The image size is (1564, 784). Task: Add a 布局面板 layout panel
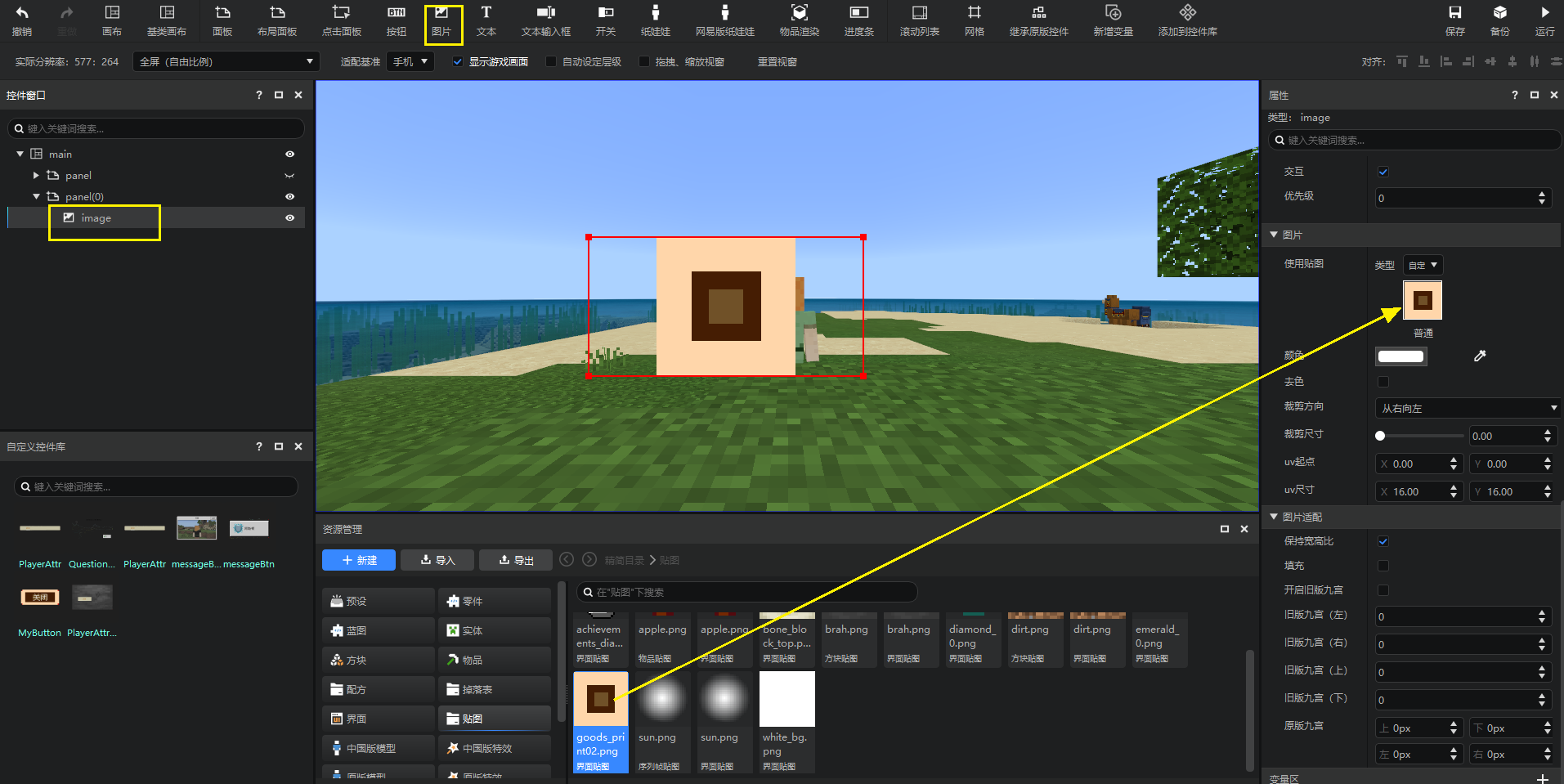[x=277, y=20]
